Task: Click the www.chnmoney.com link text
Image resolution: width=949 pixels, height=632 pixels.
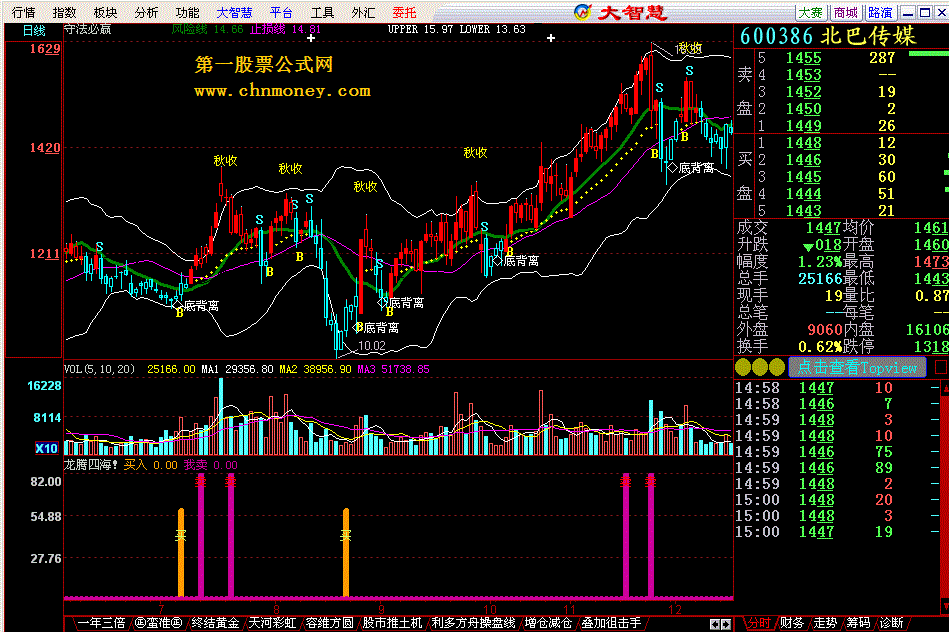Action: click(x=282, y=91)
